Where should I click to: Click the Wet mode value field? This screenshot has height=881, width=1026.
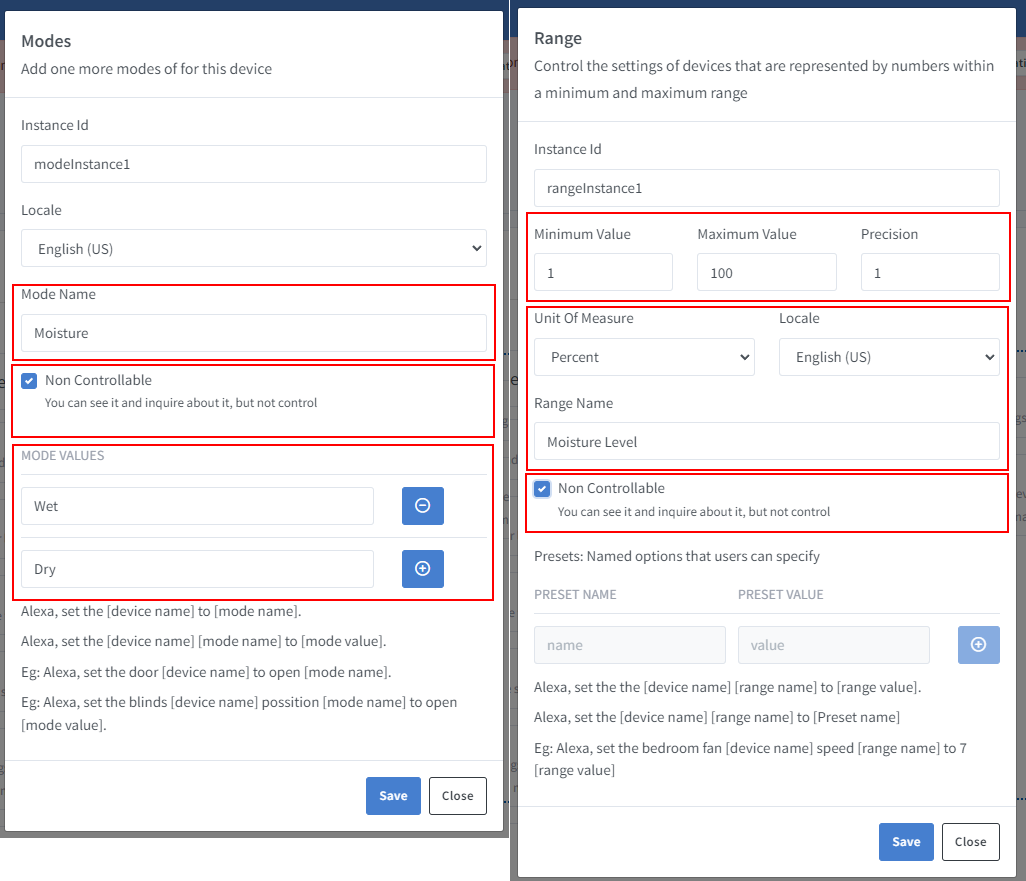[197, 506]
